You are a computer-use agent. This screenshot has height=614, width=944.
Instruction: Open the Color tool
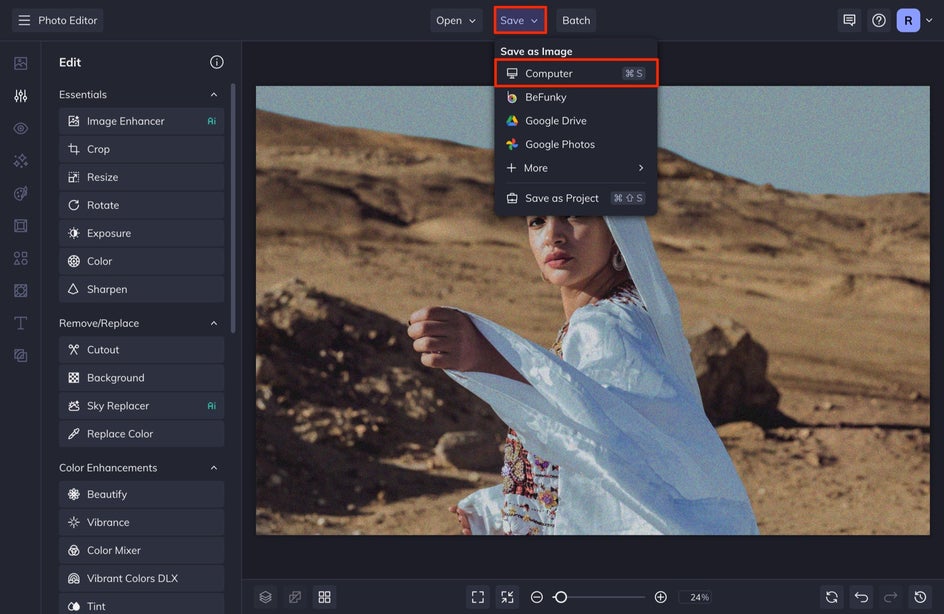click(141, 261)
